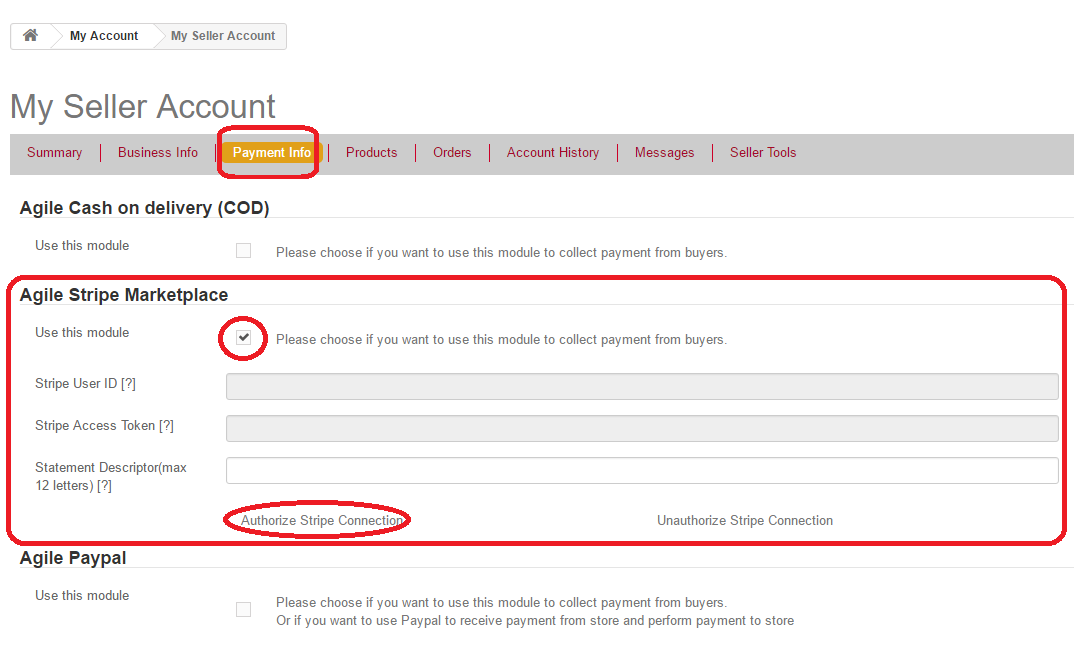Click the Stripe Access Token field
Image resolution: width=1074 pixels, height=650 pixels.
click(x=642, y=429)
